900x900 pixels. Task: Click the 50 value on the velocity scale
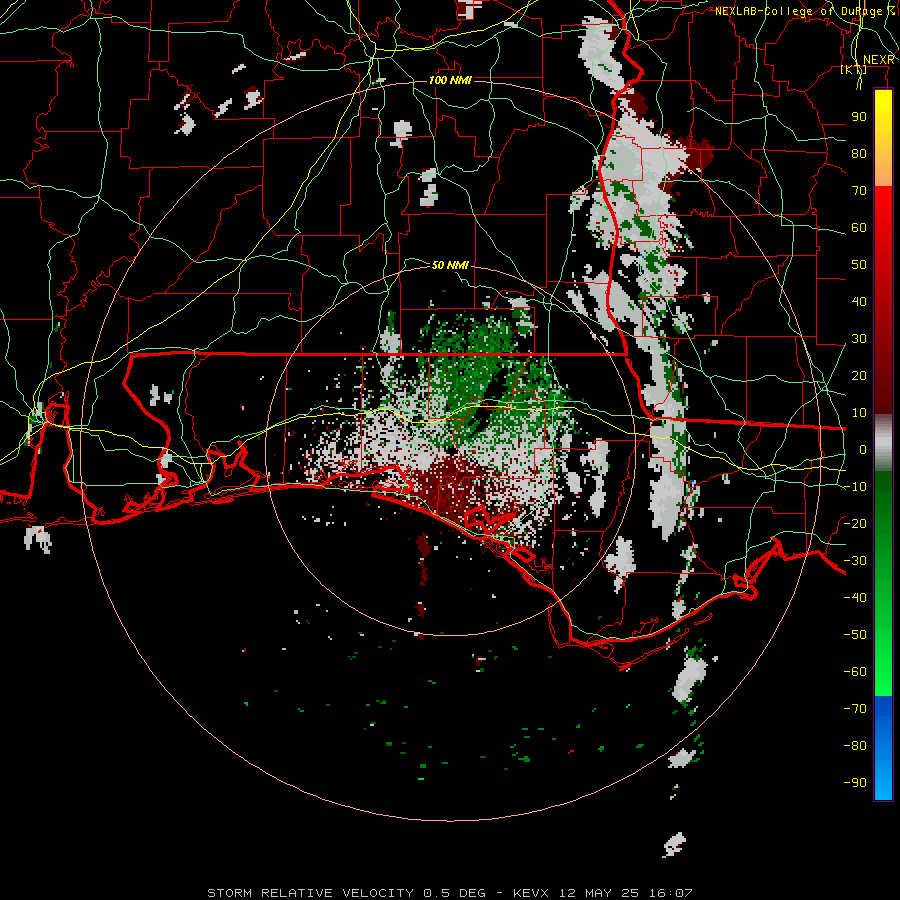(859, 265)
